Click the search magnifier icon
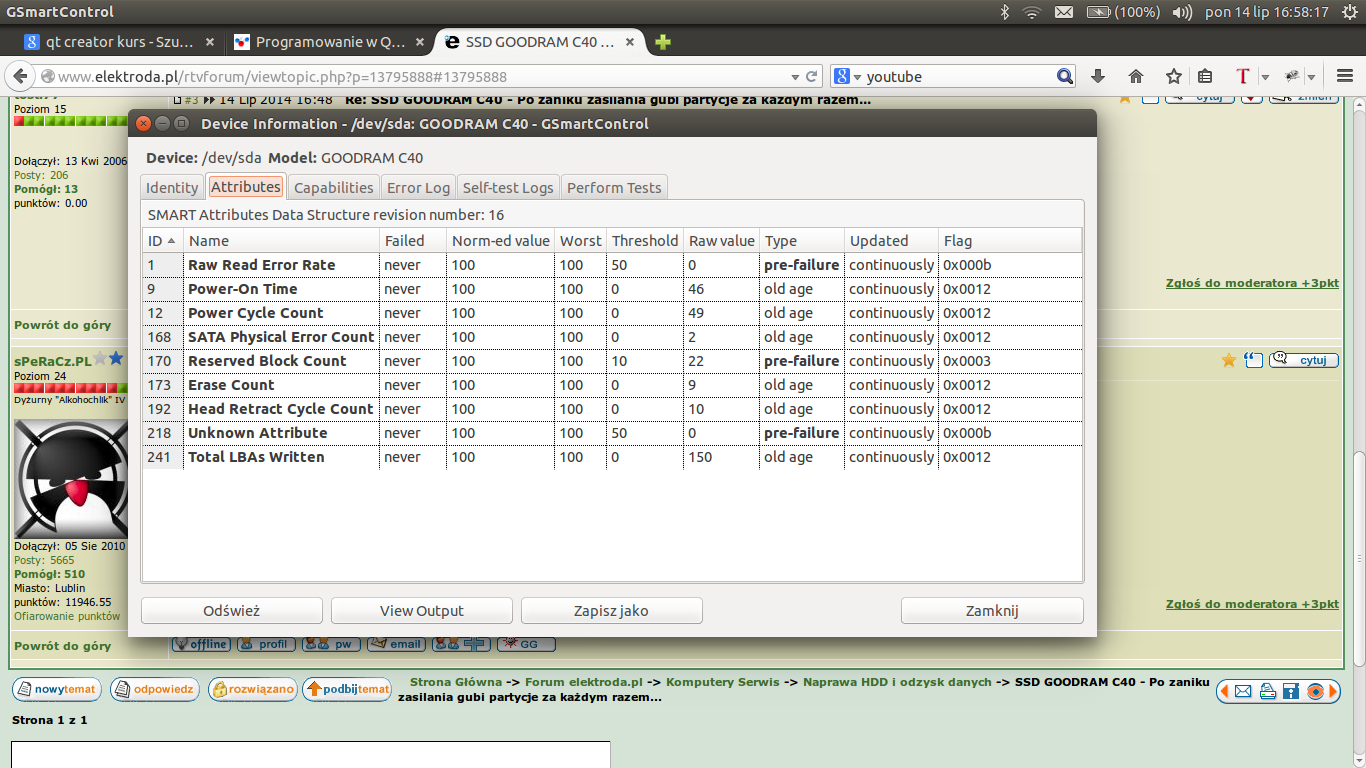Image resolution: width=1366 pixels, height=768 pixels. tap(1065, 76)
